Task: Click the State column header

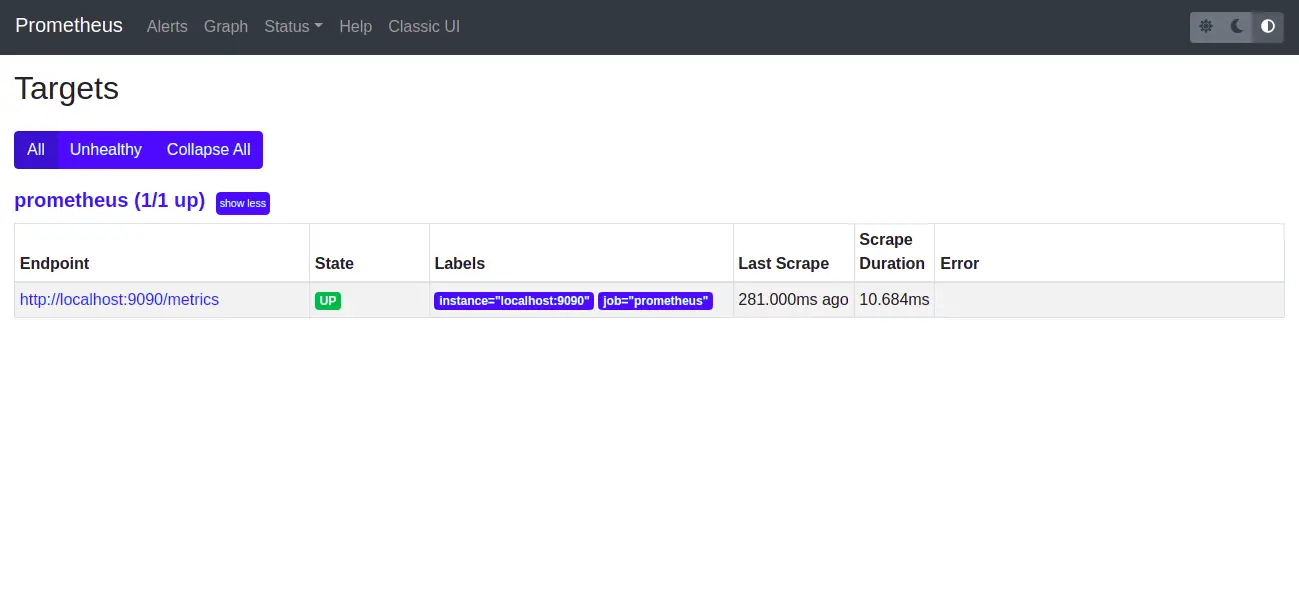Action: (x=369, y=253)
